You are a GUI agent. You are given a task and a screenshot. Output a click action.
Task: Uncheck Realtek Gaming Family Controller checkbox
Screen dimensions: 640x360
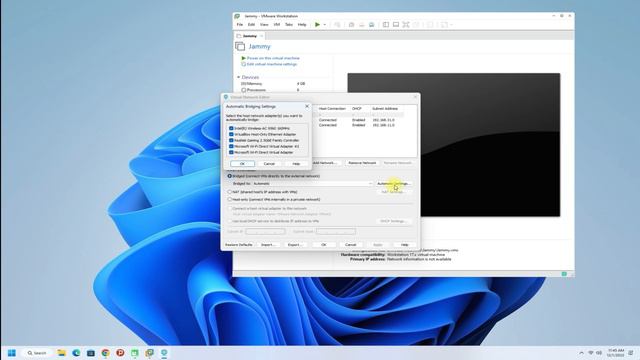[231, 140]
